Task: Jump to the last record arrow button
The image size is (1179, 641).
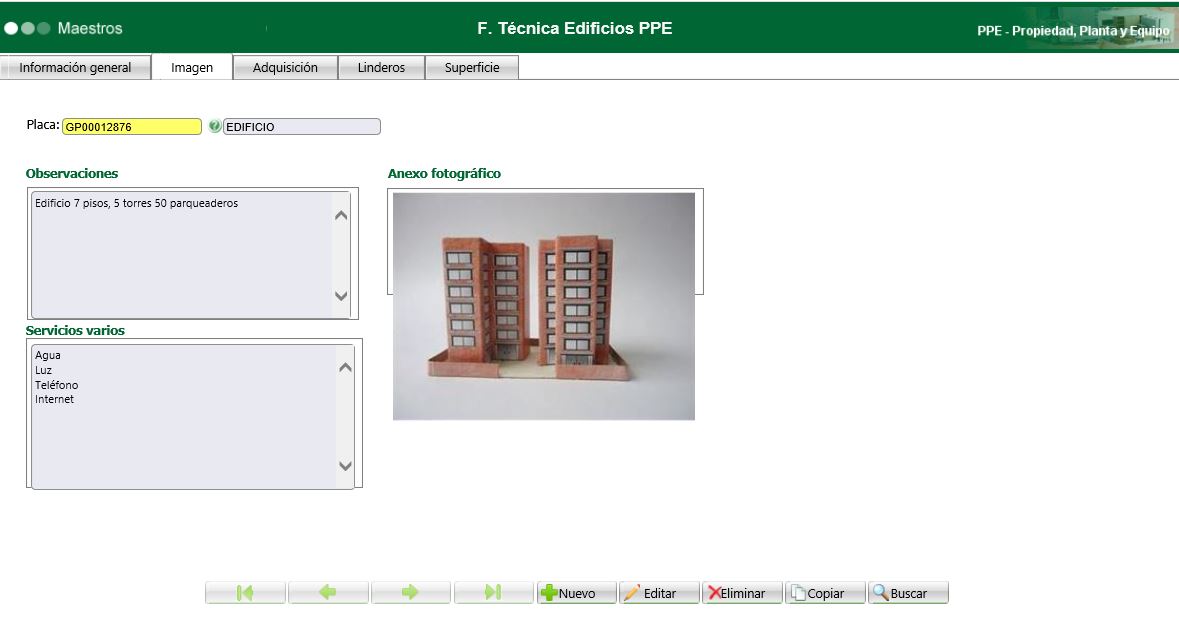Action: point(493,593)
